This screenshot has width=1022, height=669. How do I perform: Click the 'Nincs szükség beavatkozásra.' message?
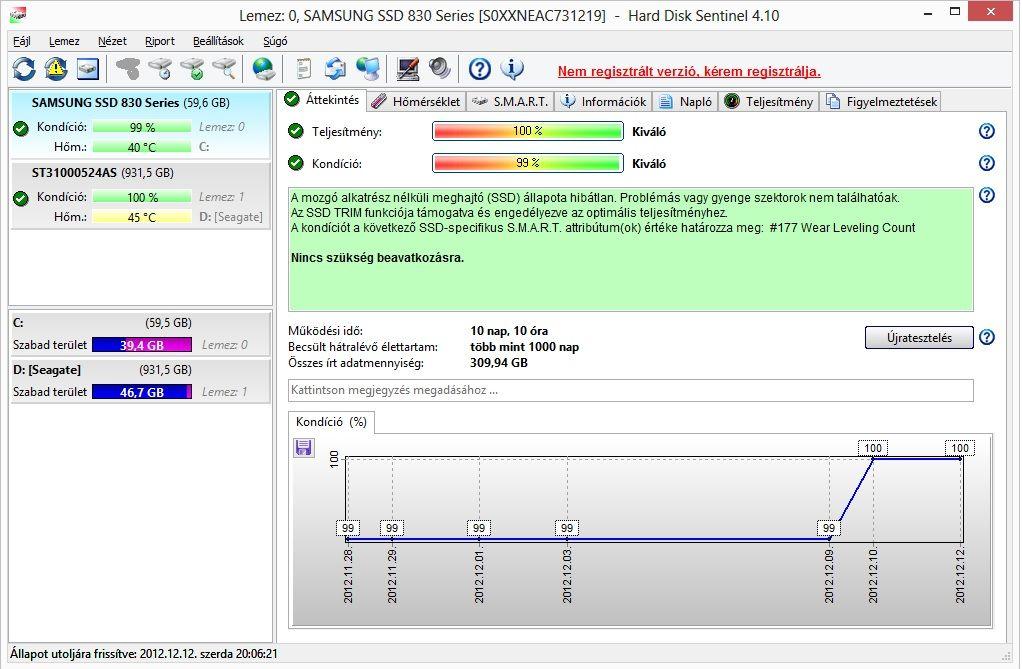tap(377, 258)
